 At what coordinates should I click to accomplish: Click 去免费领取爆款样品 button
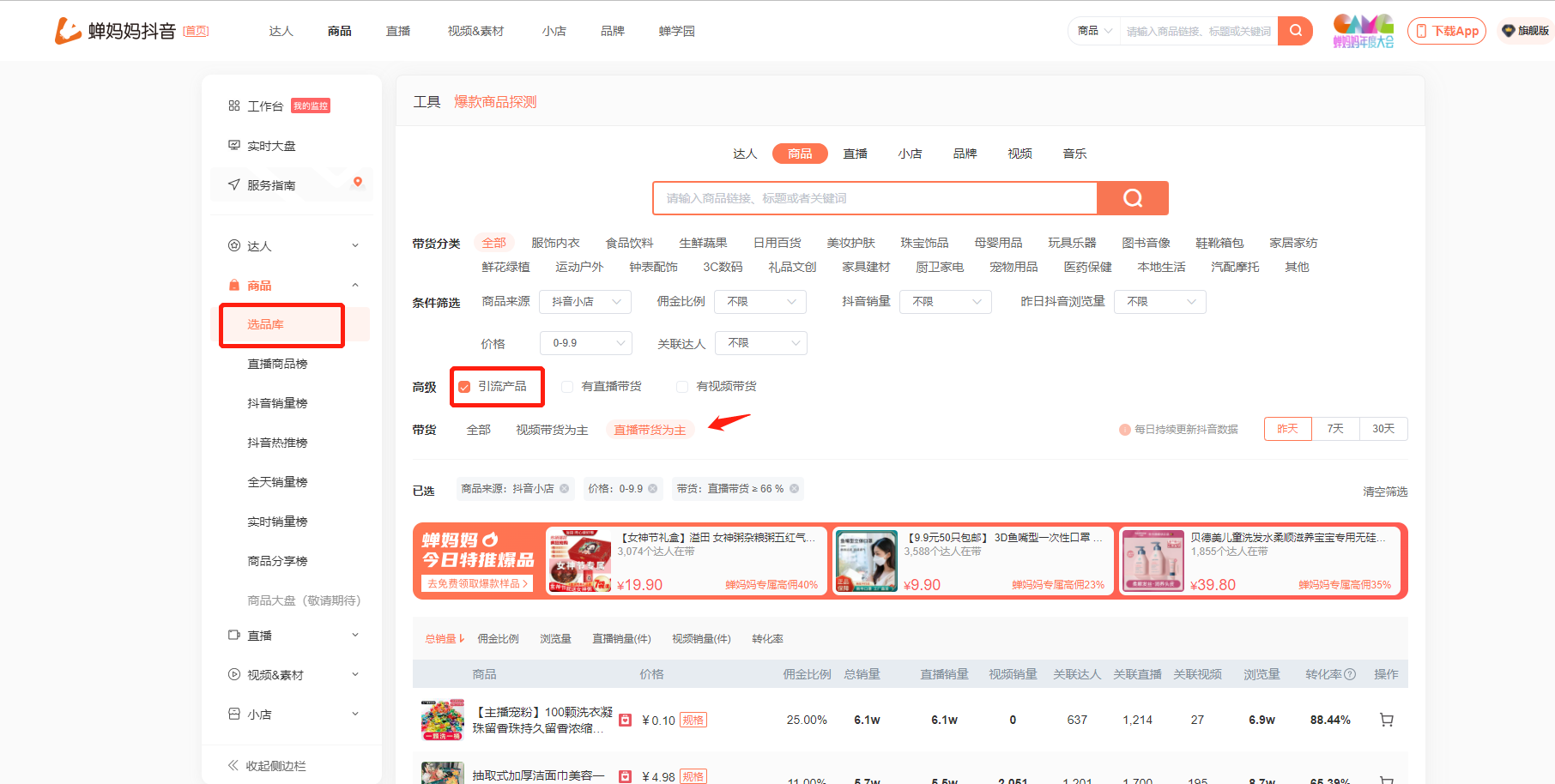(478, 583)
